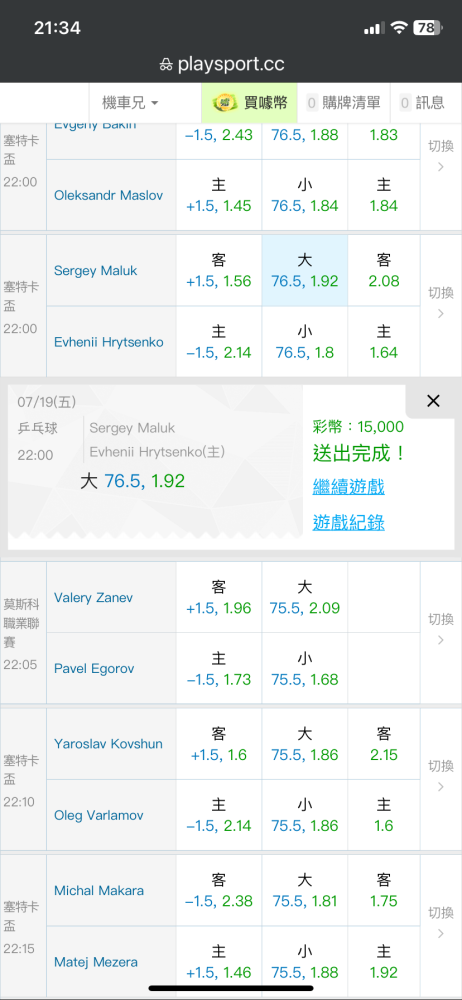This screenshot has width=462, height=1000.
Task: Select 小 76.5, 1.8 for Evhenii Hrytsenko
Action: pyautogui.click(x=304, y=342)
